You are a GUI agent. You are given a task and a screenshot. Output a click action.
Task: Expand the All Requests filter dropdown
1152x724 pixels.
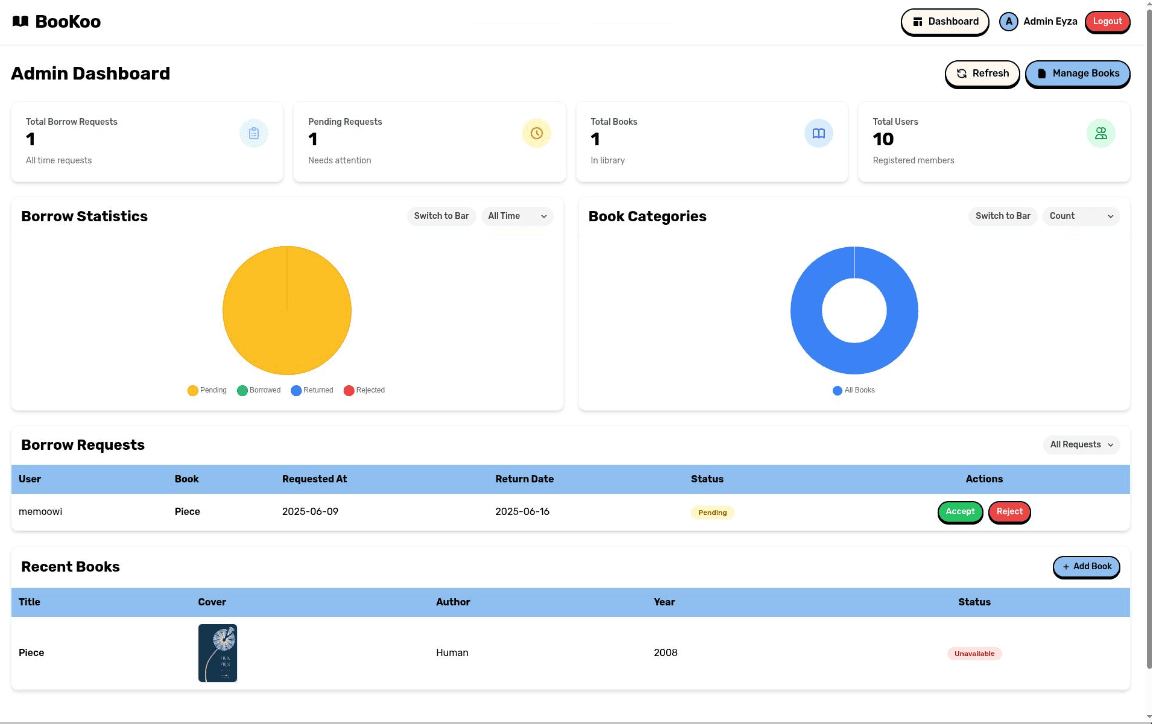point(1081,445)
